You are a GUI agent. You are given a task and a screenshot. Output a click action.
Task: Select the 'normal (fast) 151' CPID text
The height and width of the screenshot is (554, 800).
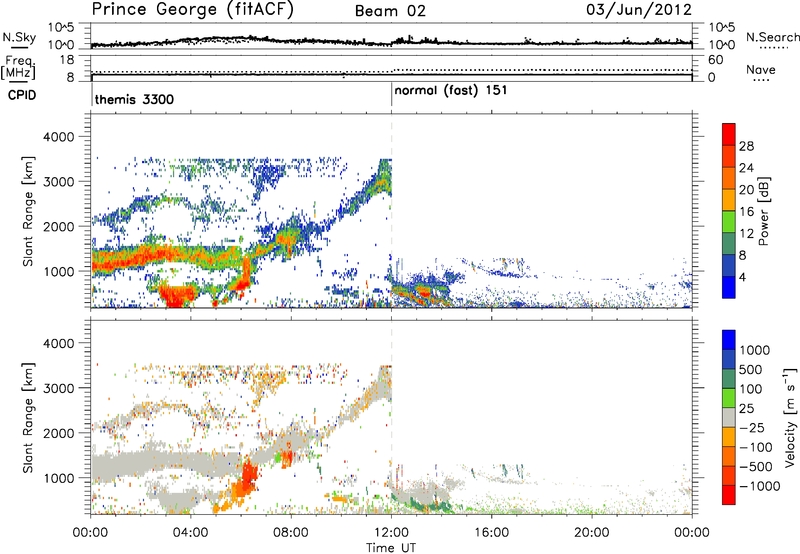click(451, 91)
